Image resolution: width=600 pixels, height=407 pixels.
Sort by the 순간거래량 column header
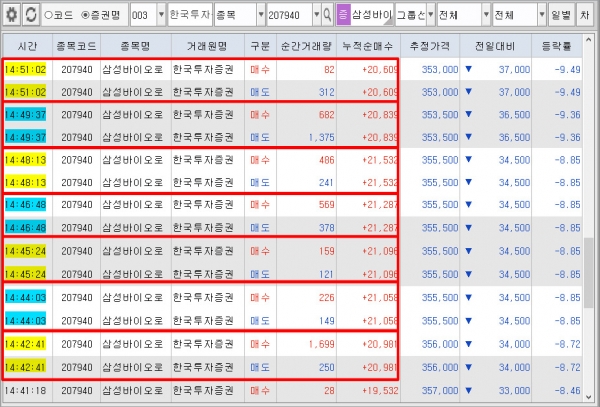pyautogui.click(x=307, y=46)
